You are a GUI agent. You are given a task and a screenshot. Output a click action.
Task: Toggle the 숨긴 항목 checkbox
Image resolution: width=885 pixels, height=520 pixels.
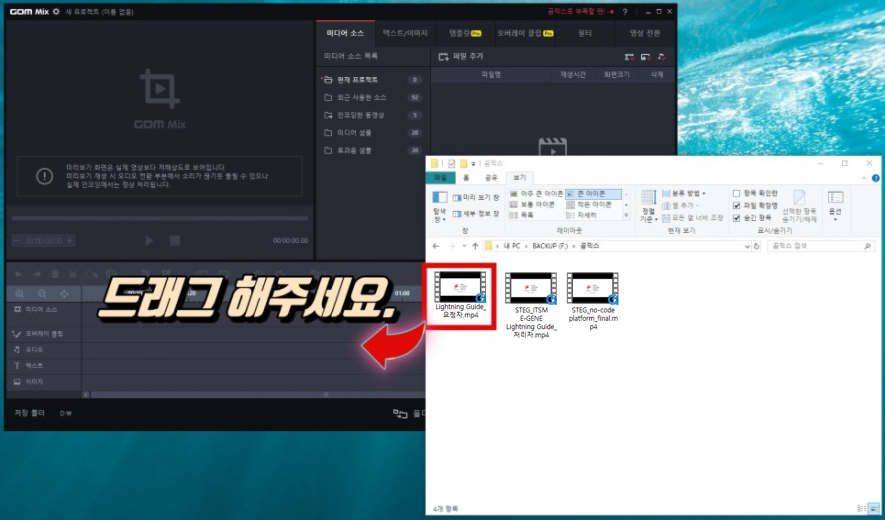tap(737, 216)
